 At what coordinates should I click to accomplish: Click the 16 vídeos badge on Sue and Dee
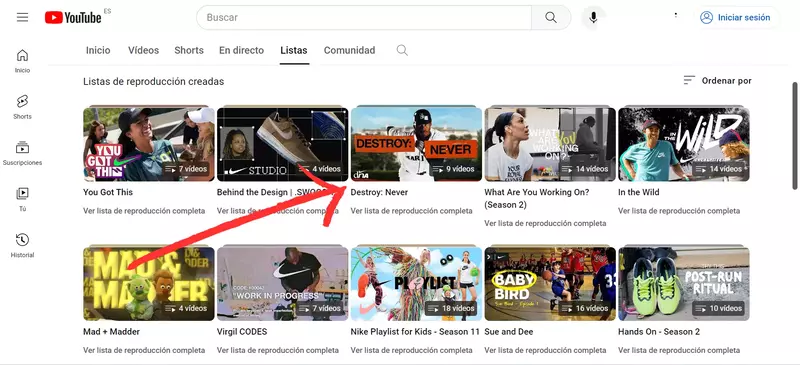[585, 308]
